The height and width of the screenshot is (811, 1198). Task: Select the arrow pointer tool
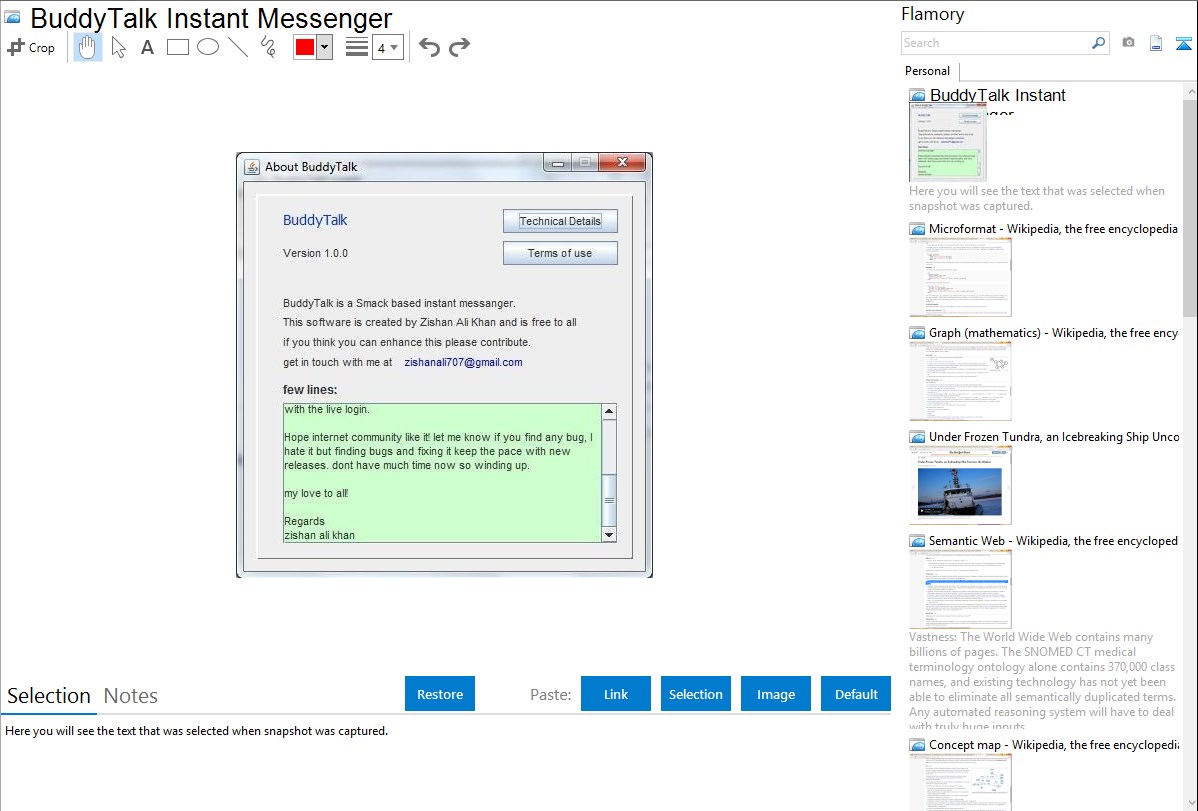coord(118,47)
